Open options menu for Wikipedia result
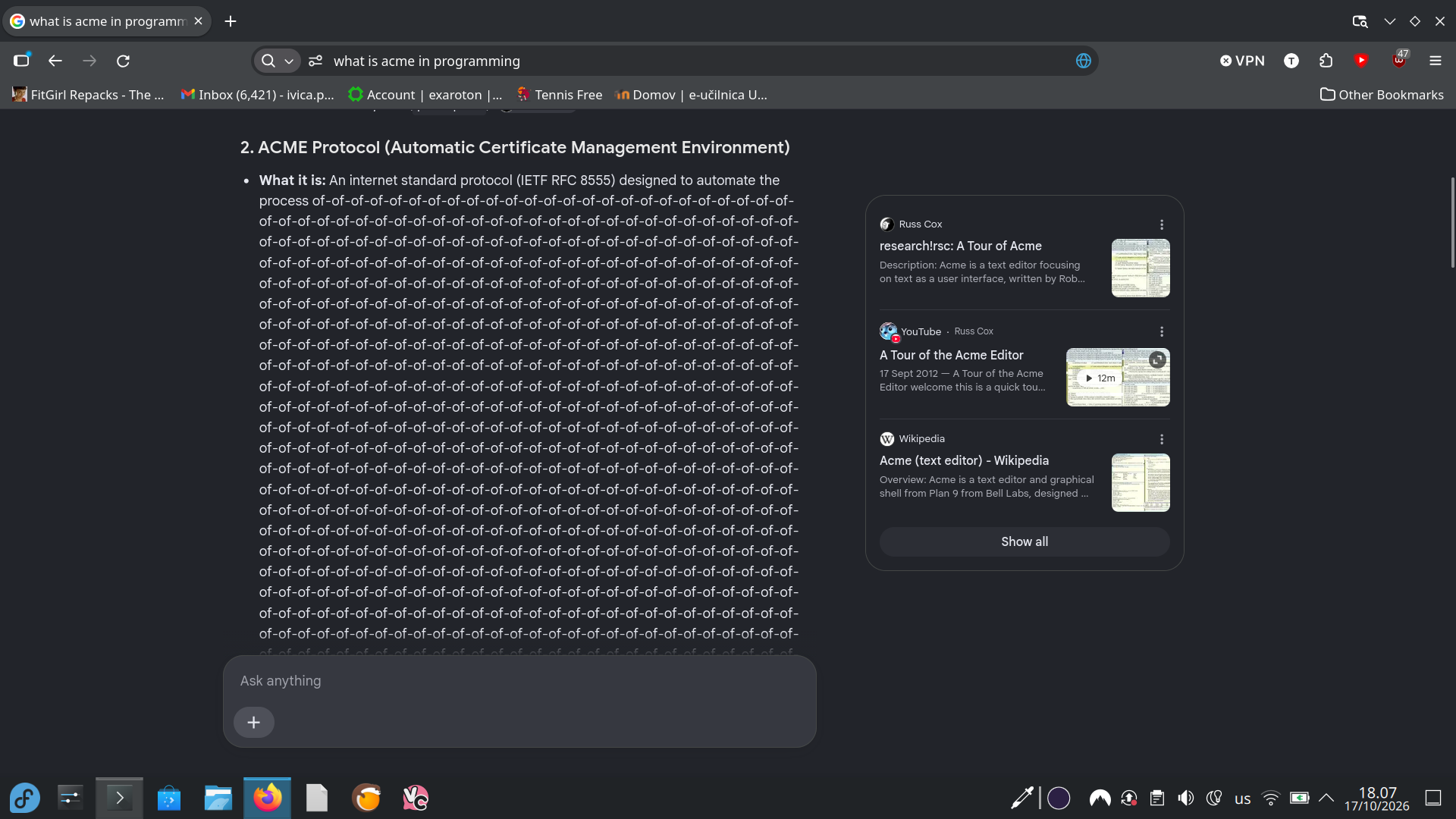Viewport: 1456px width, 819px height. [1161, 439]
